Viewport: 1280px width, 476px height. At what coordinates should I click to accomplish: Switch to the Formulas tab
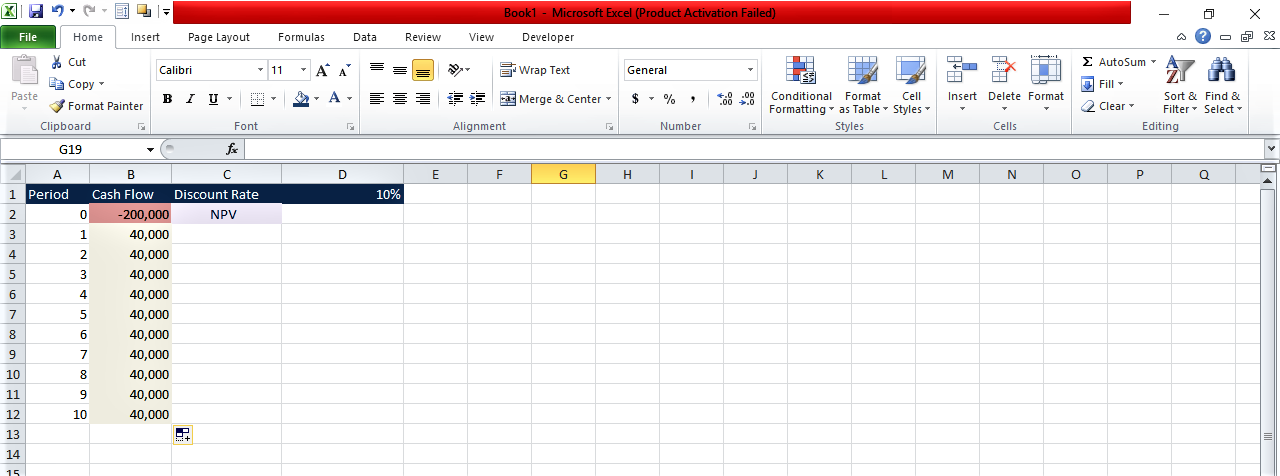pyautogui.click(x=301, y=37)
